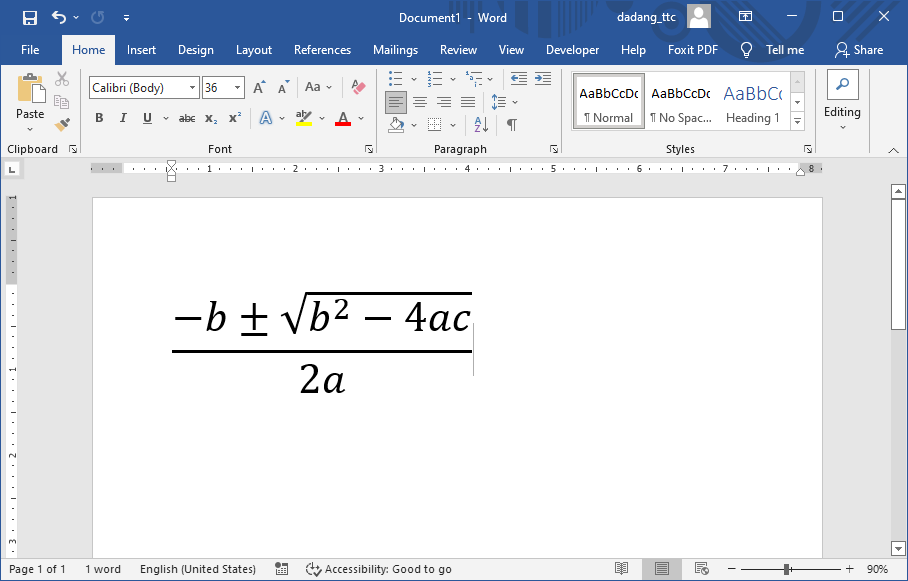Switch to the References ribbon tab
The height and width of the screenshot is (581, 908).
(x=322, y=50)
